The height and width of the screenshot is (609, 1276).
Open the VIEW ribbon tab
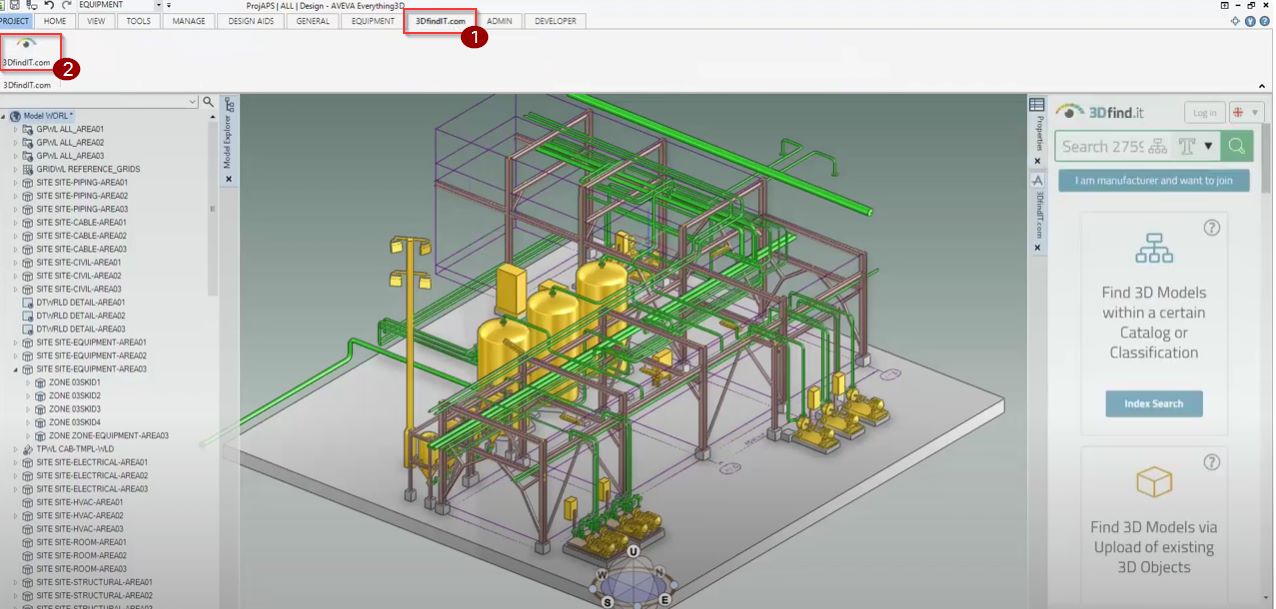[x=96, y=21]
